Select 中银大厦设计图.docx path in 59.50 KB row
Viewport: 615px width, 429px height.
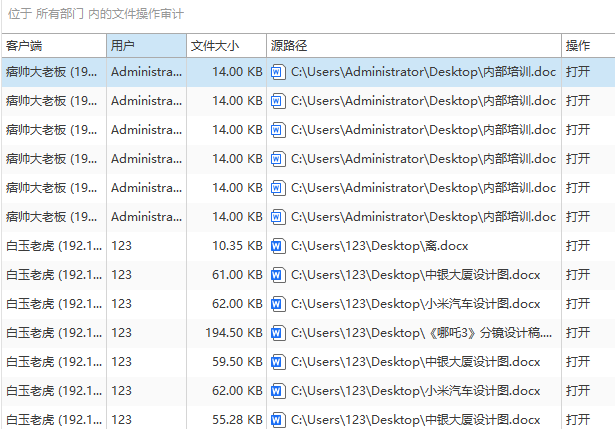(416, 362)
